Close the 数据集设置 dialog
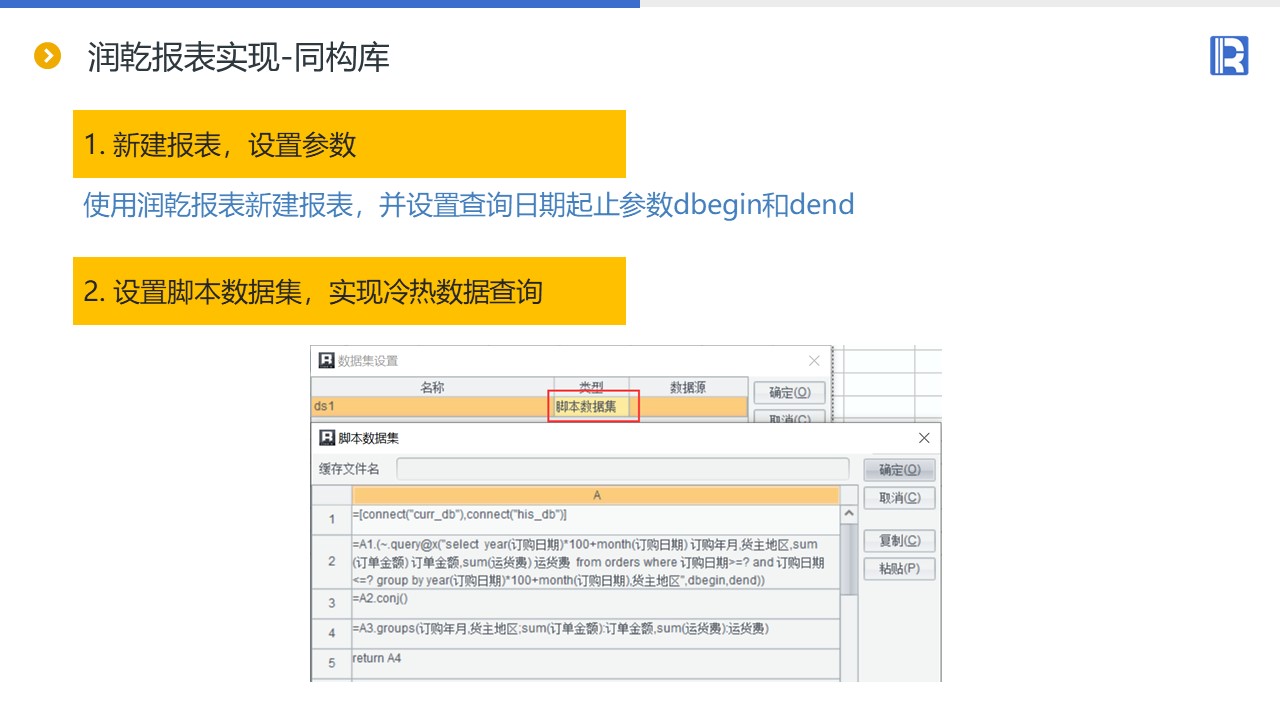 pos(814,361)
